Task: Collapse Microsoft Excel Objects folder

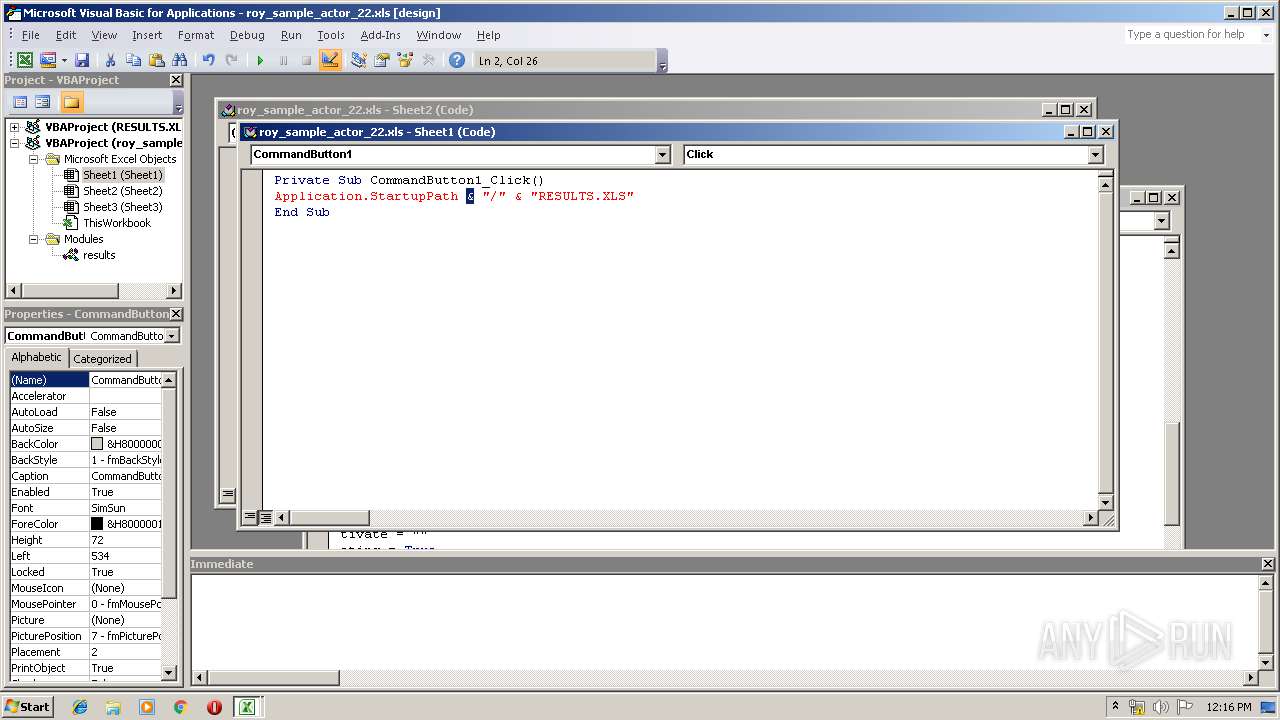Action: point(33,159)
